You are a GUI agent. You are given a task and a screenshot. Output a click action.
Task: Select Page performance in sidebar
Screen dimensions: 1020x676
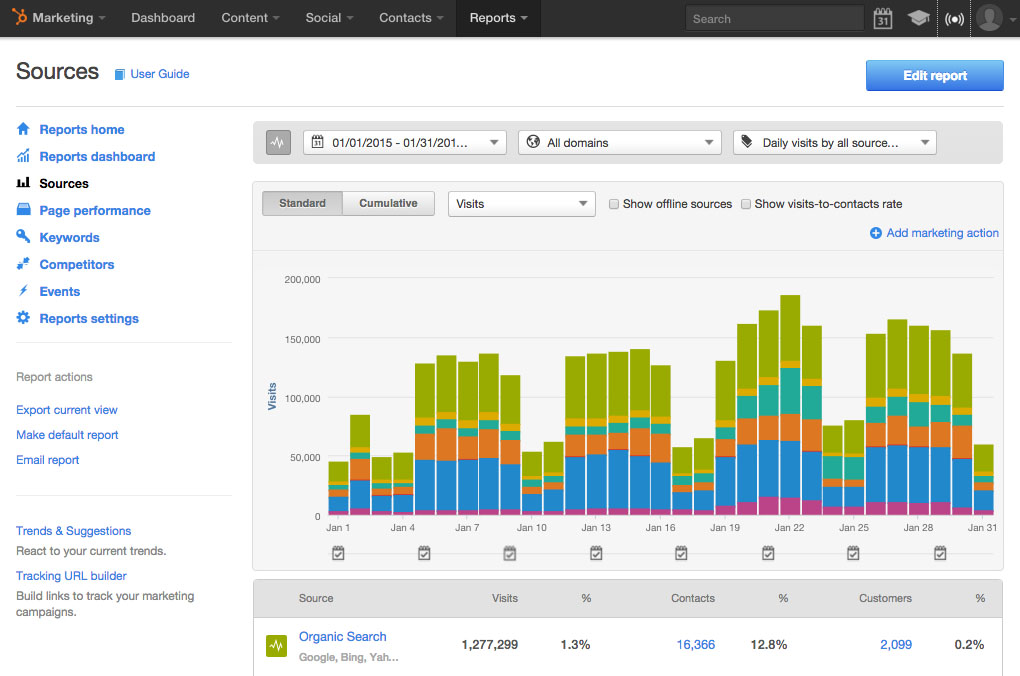point(95,211)
